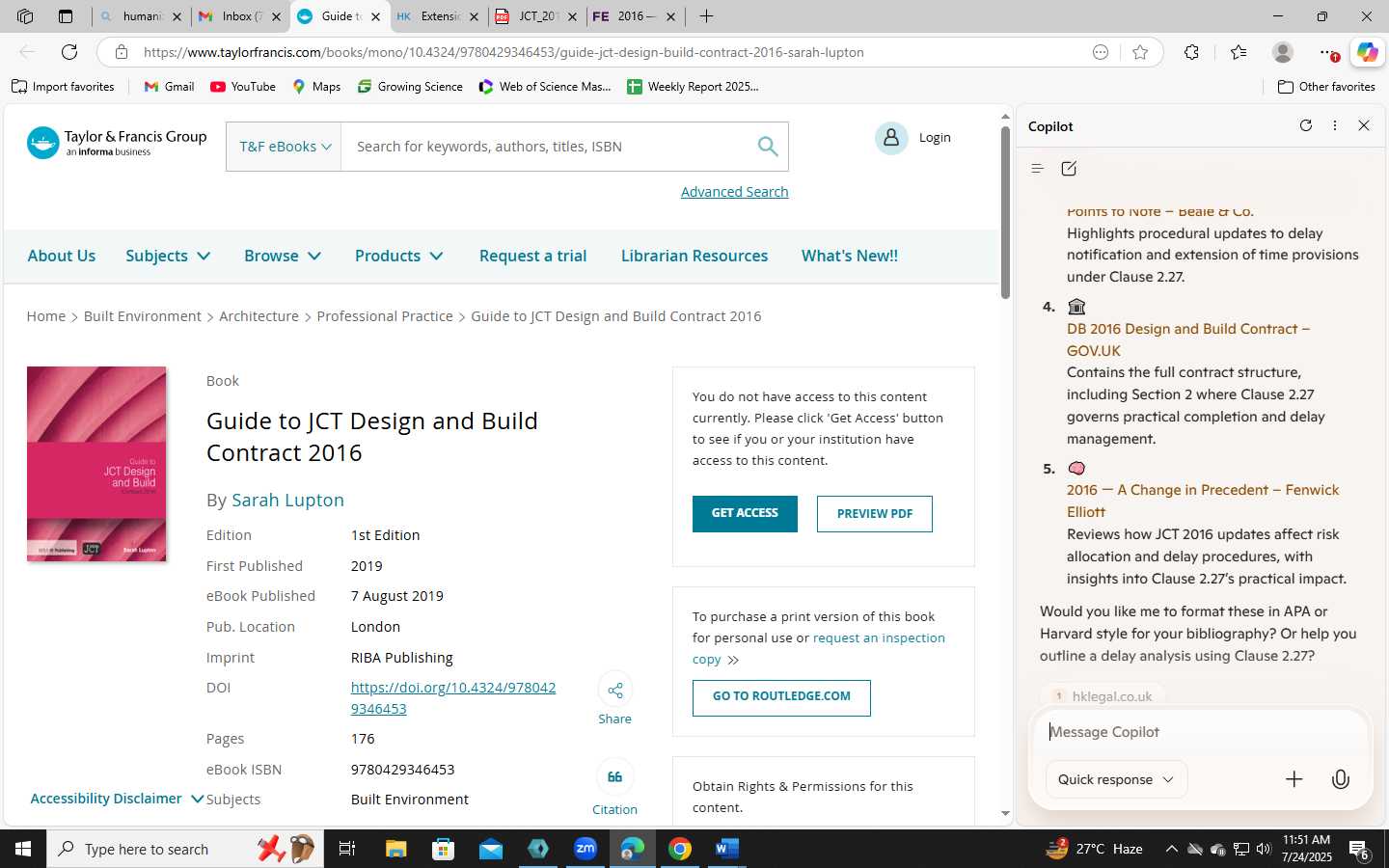Start new Copilot chat icon
This screenshot has width=1389, height=868.
pyautogui.click(x=1069, y=169)
